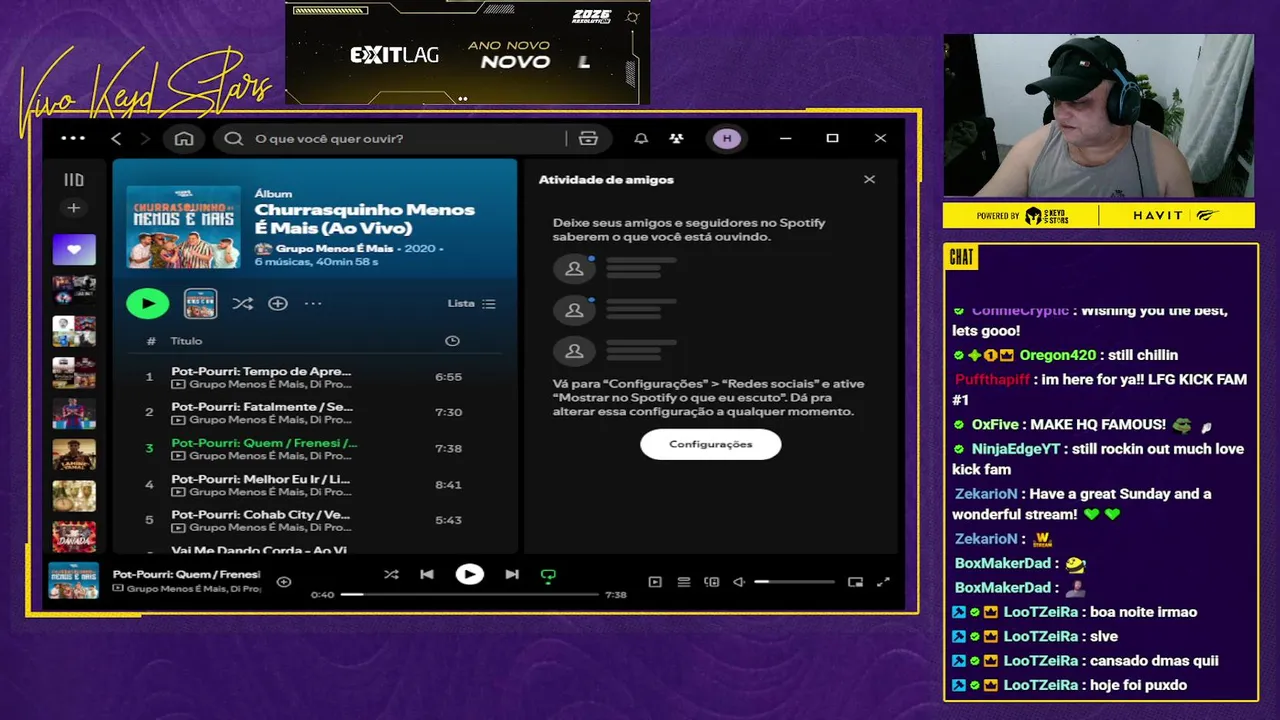The image size is (1280, 720).
Task: Seek on the song progress bar
Action: pyautogui.click(x=469, y=595)
